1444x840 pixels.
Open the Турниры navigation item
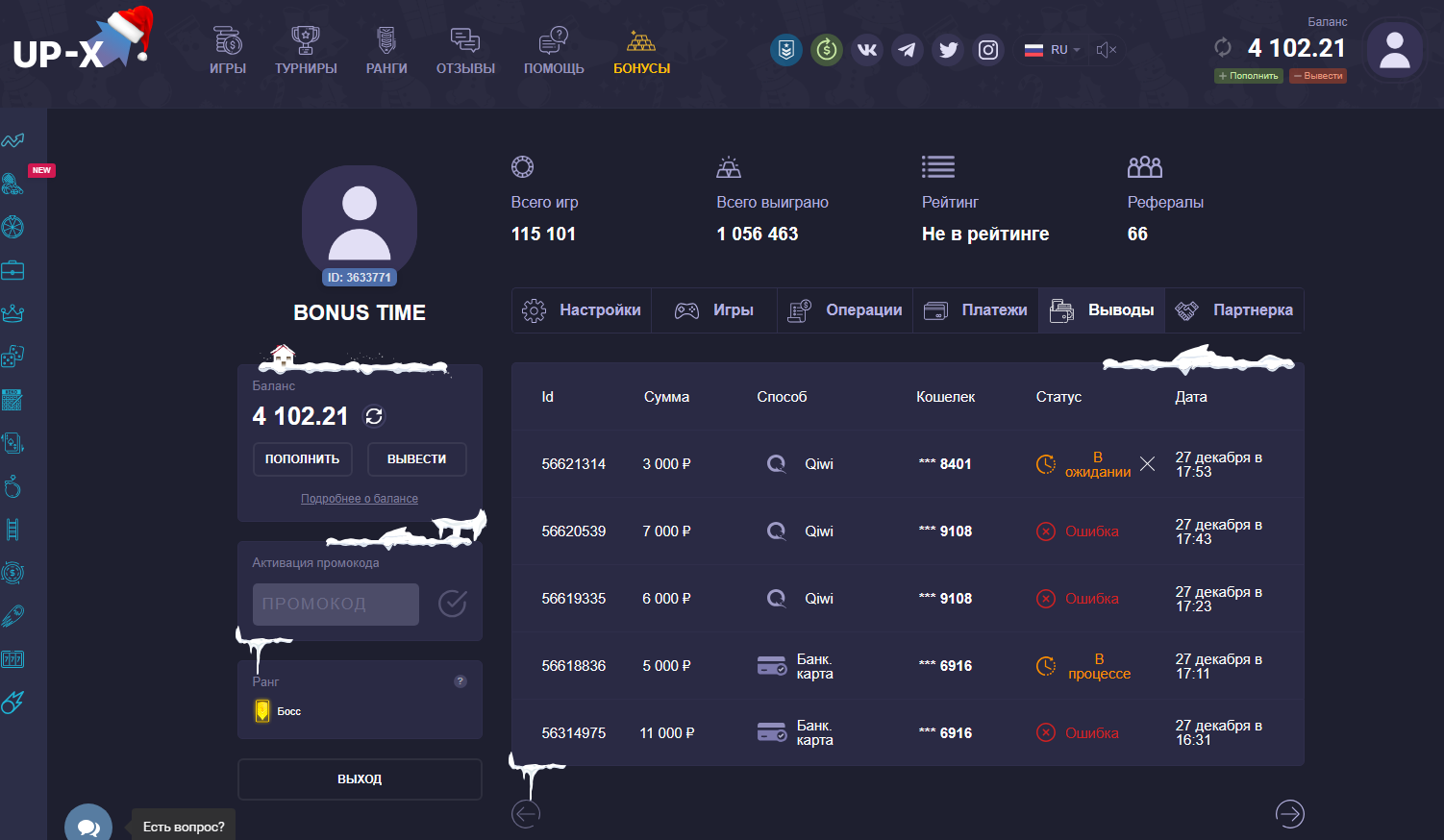click(306, 51)
